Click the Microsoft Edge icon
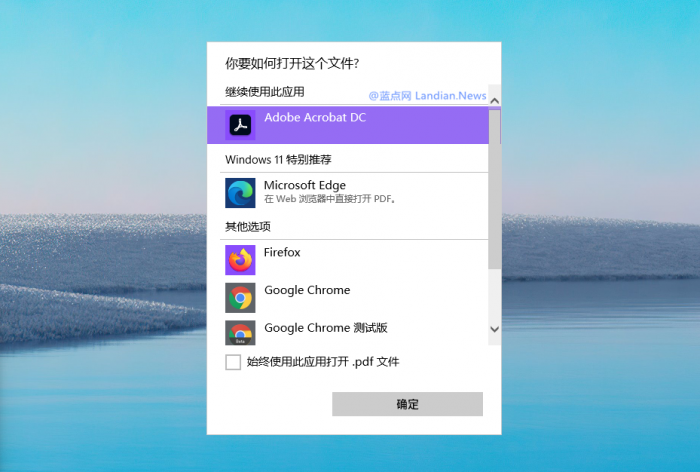Image resolution: width=700 pixels, height=472 pixels. tap(240, 193)
